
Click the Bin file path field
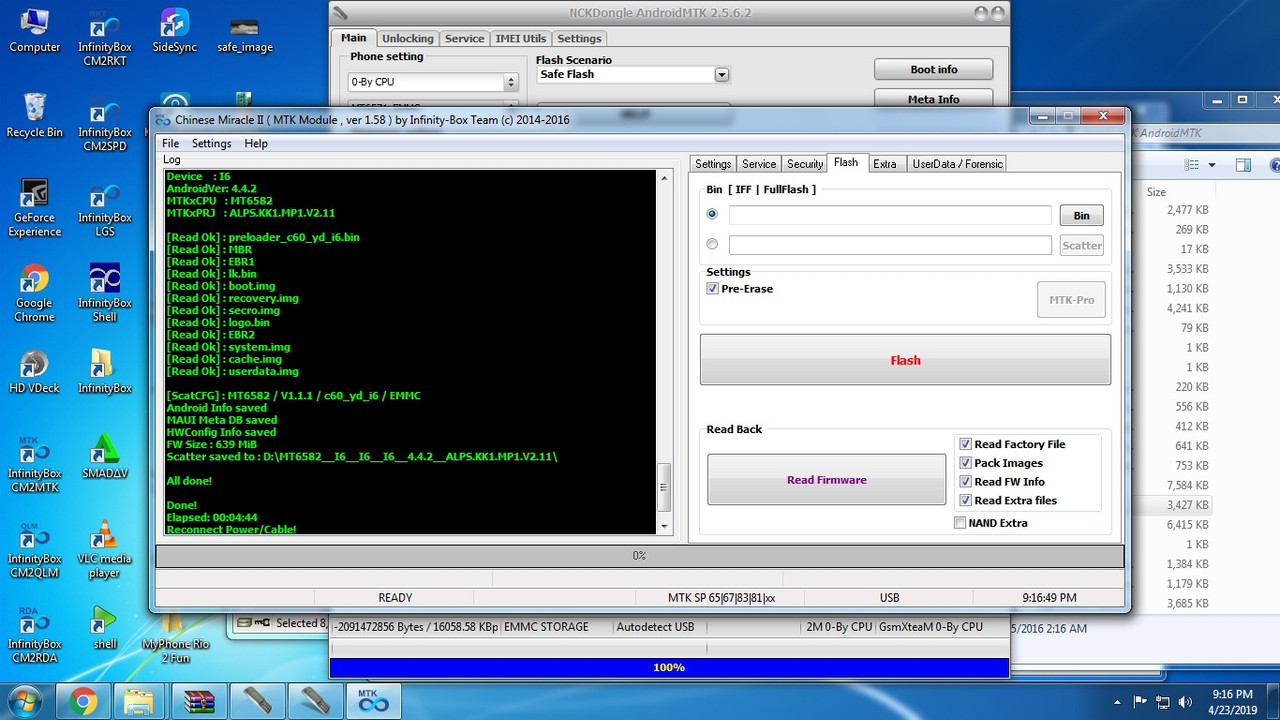click(890, 215)
